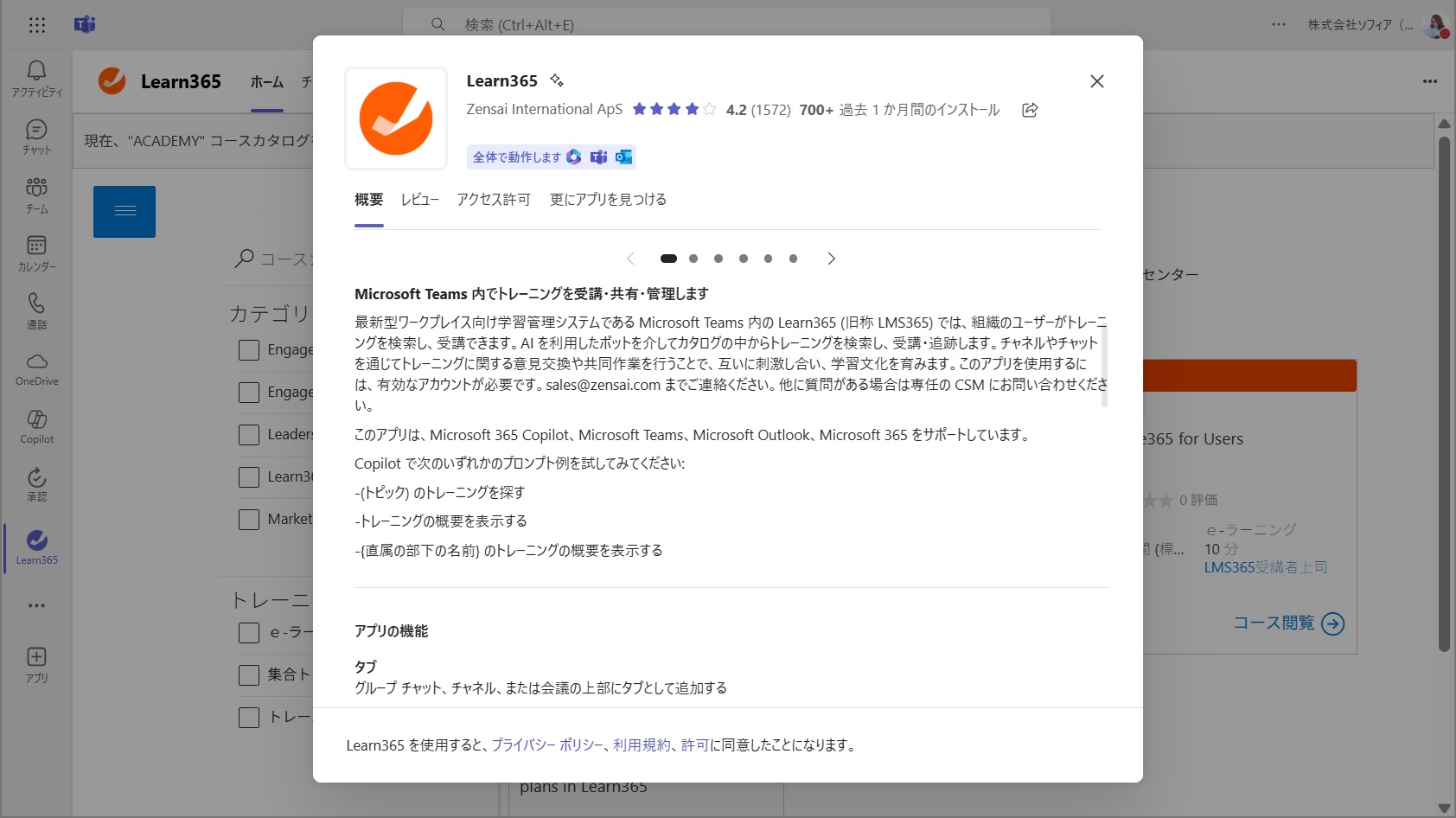Click the Learn365 orange logo in dialog
The image size is (1456, 818).
pos(396,118)
